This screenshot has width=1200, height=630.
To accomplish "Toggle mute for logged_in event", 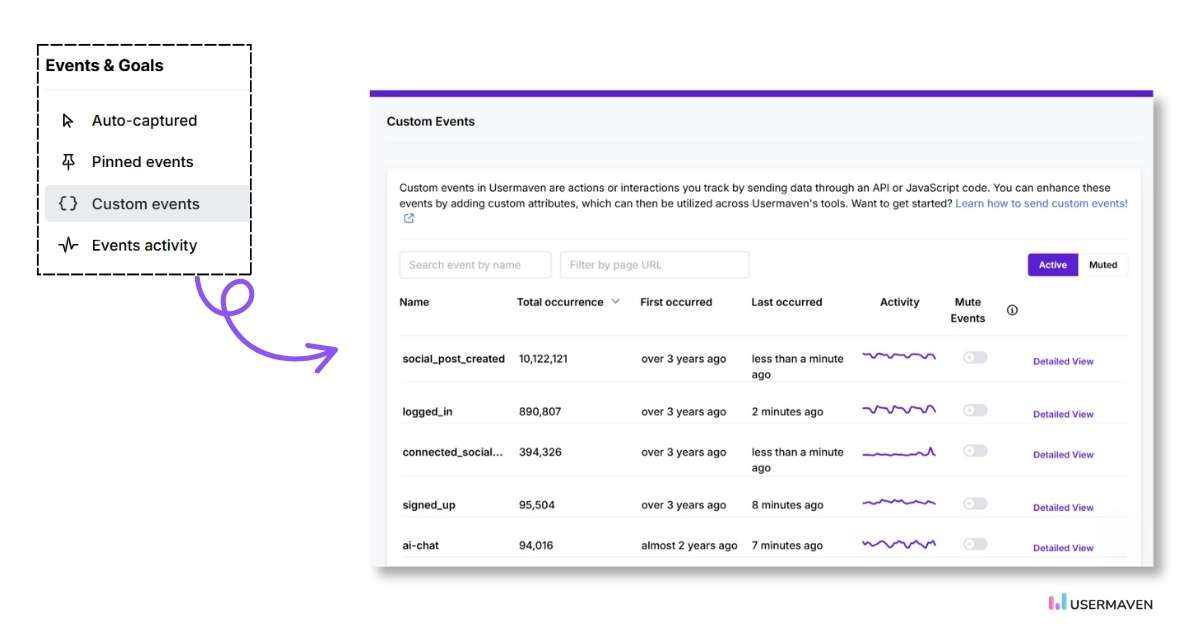I will tap(975, 410).
